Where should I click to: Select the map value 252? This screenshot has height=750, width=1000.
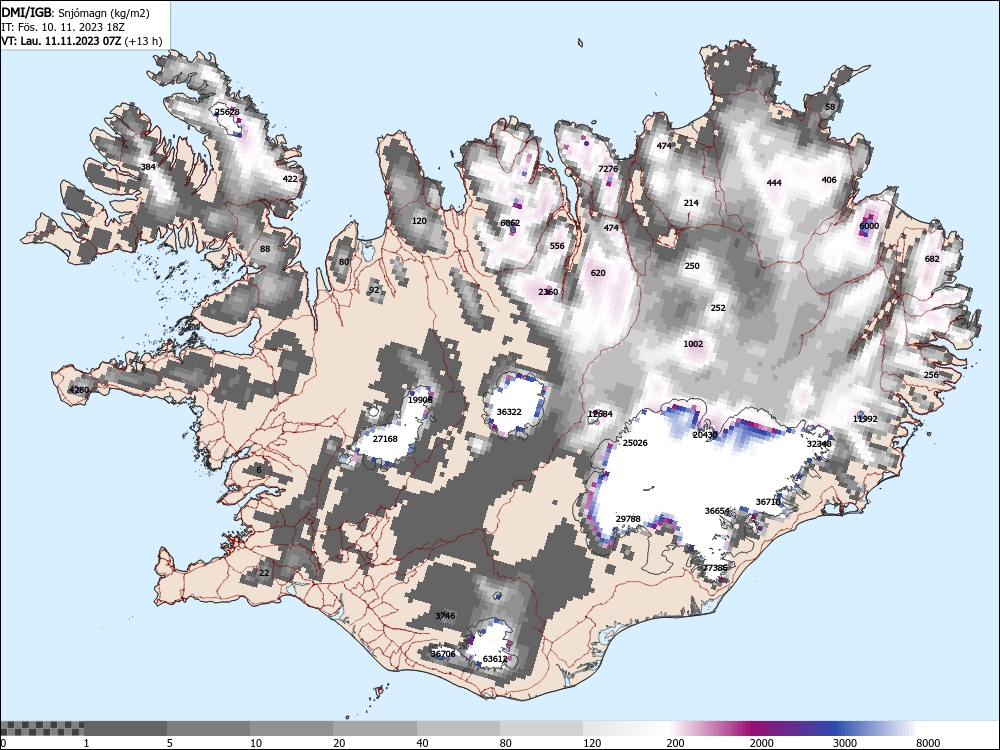pos(718,307)
